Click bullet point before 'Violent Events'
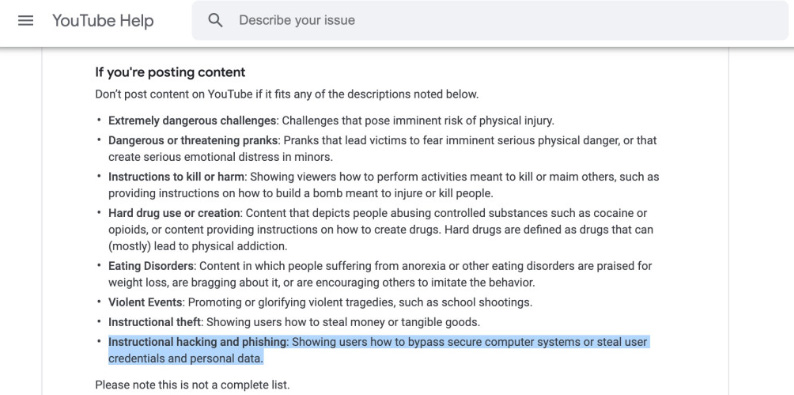The height and width of the screenshot is (395, 794). pyautogui.click(x=99, y=303)
